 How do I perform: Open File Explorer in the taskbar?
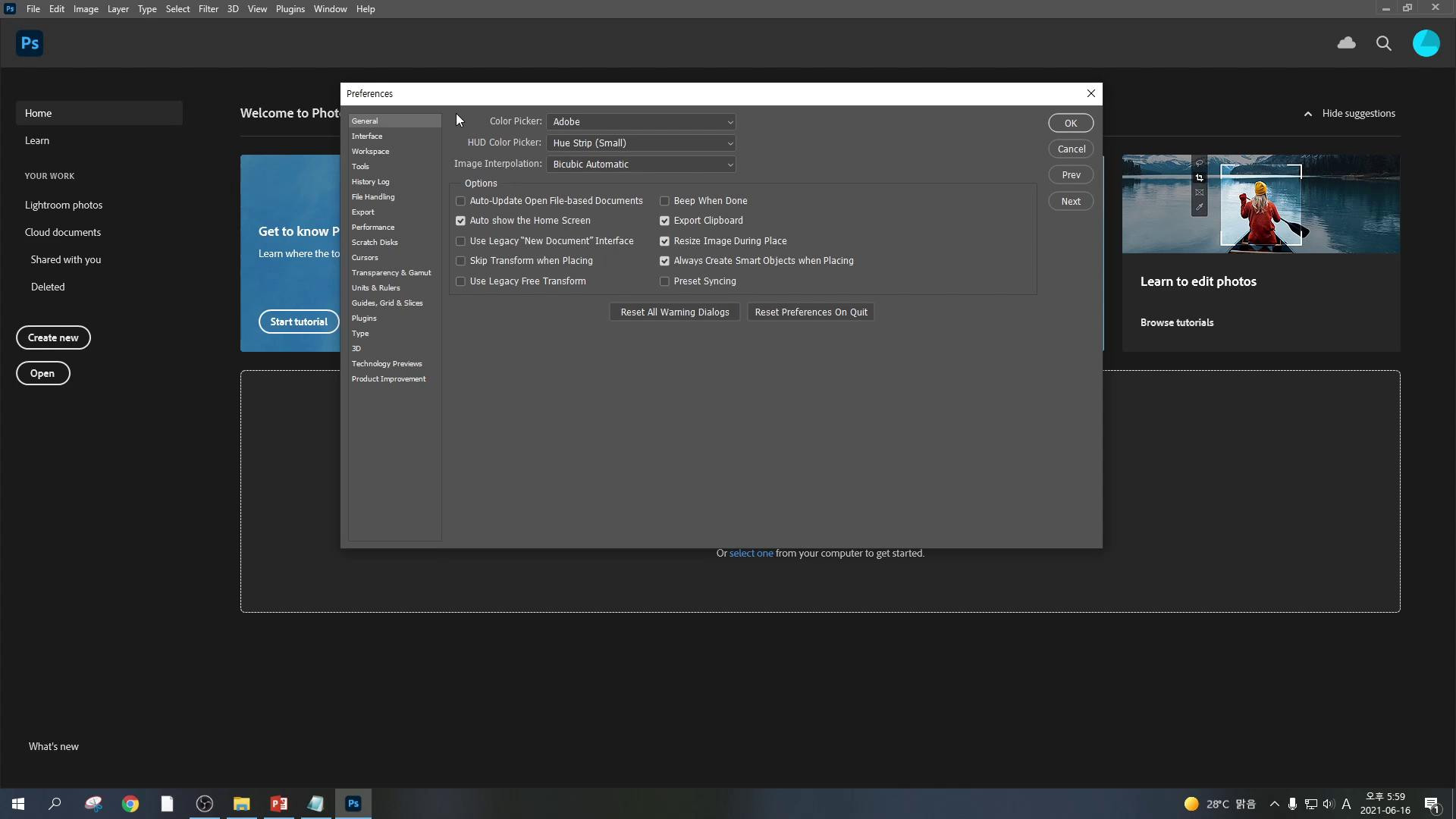point(241,804)
